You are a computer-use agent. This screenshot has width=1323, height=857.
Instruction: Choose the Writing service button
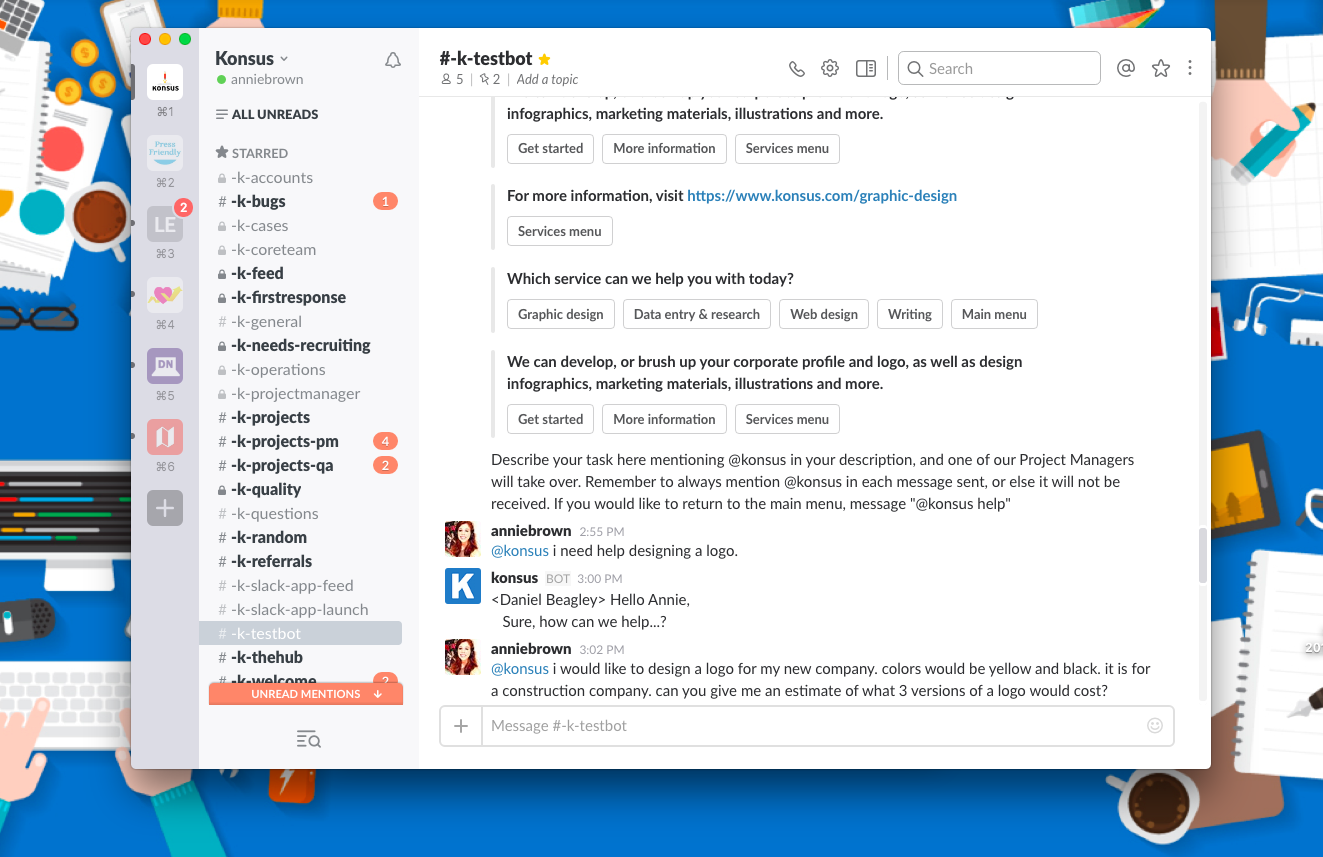(x=910, y=314)
